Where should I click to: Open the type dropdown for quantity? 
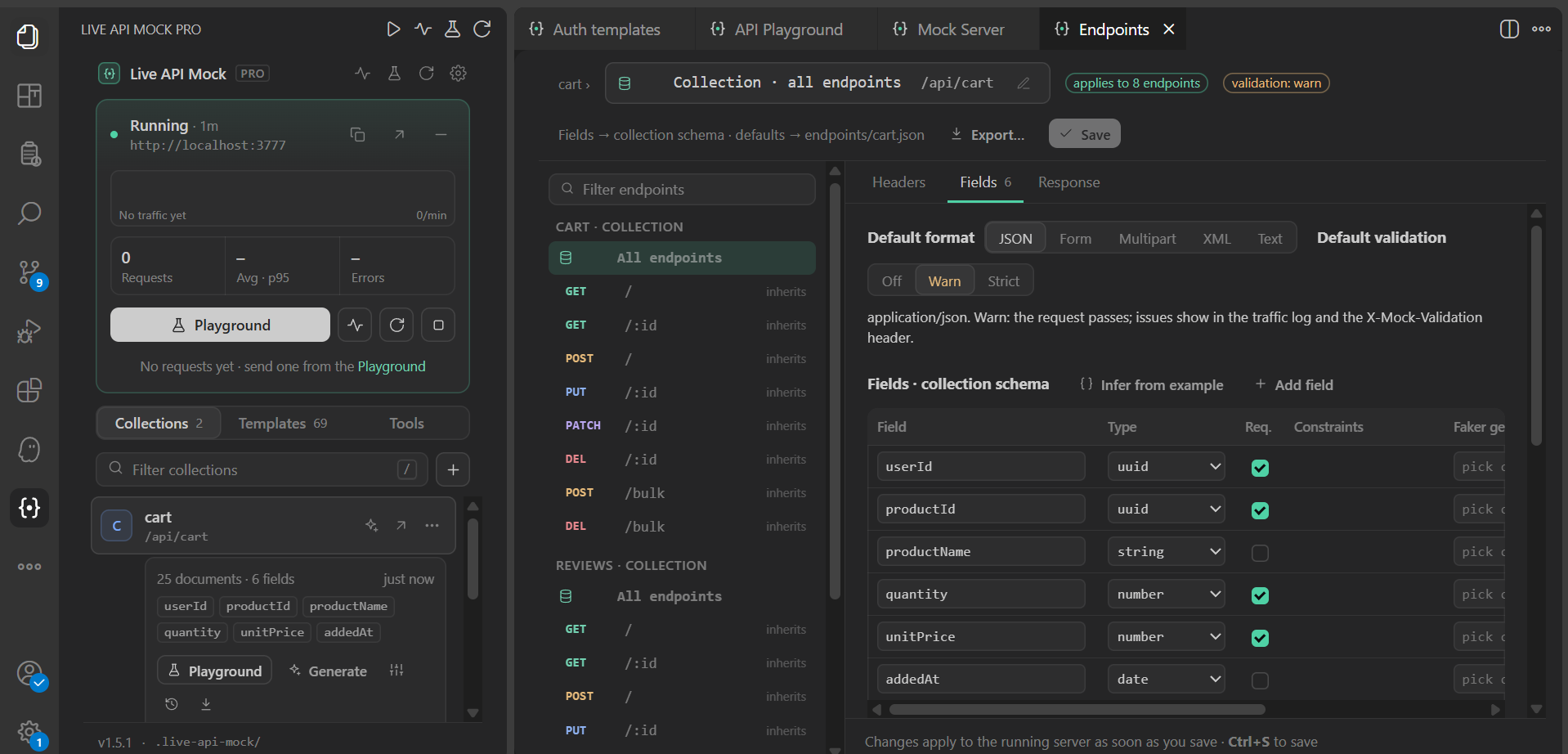pos(1166,594)
